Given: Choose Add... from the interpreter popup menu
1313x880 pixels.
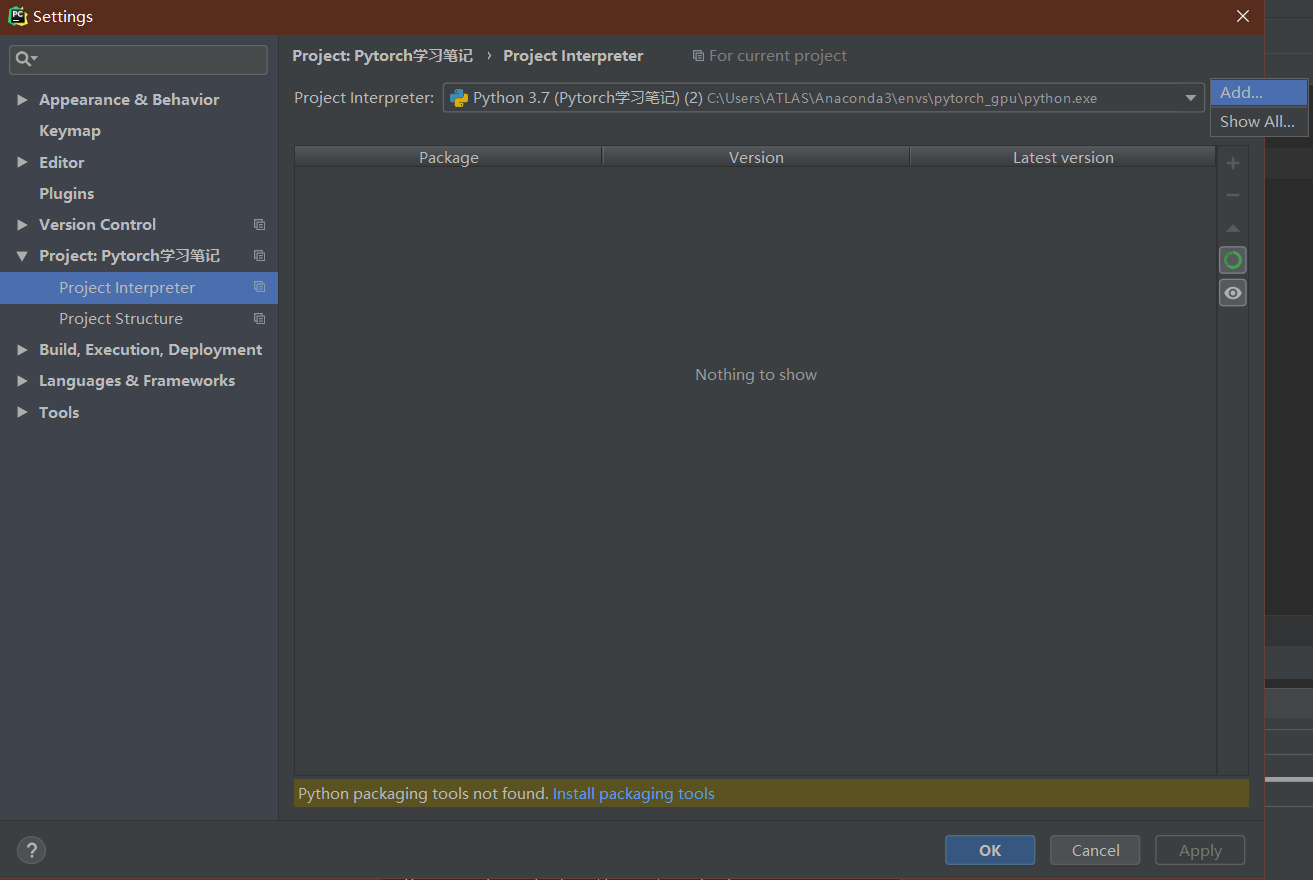Looking at the screenshot, I should [1259, 93].
